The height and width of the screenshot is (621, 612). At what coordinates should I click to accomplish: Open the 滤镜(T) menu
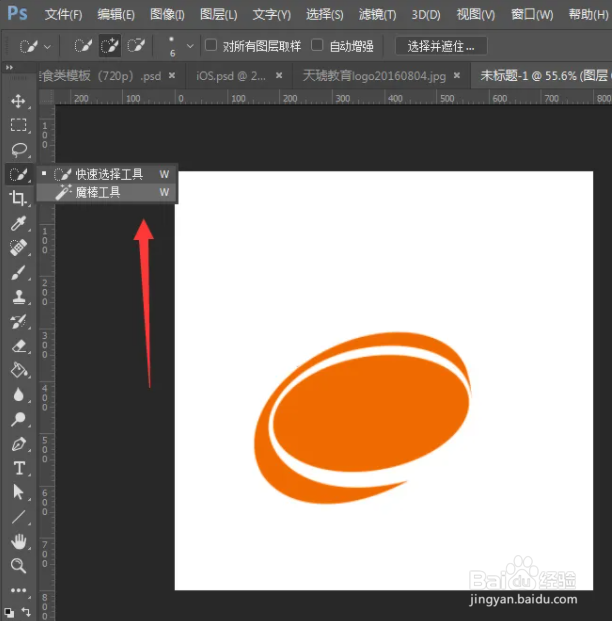click(377, 15)
